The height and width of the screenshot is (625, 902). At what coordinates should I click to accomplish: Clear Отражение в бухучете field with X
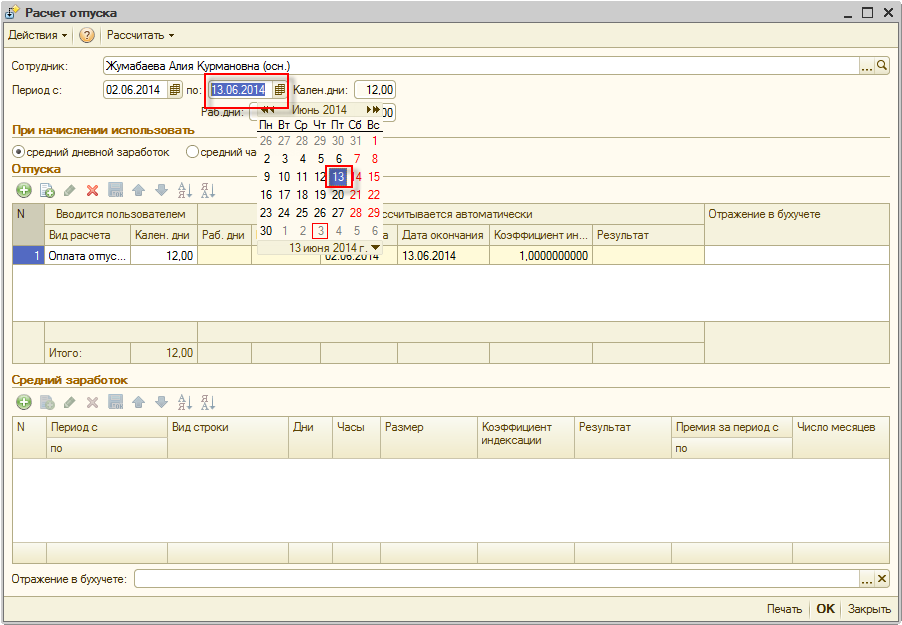click(882, 579)
